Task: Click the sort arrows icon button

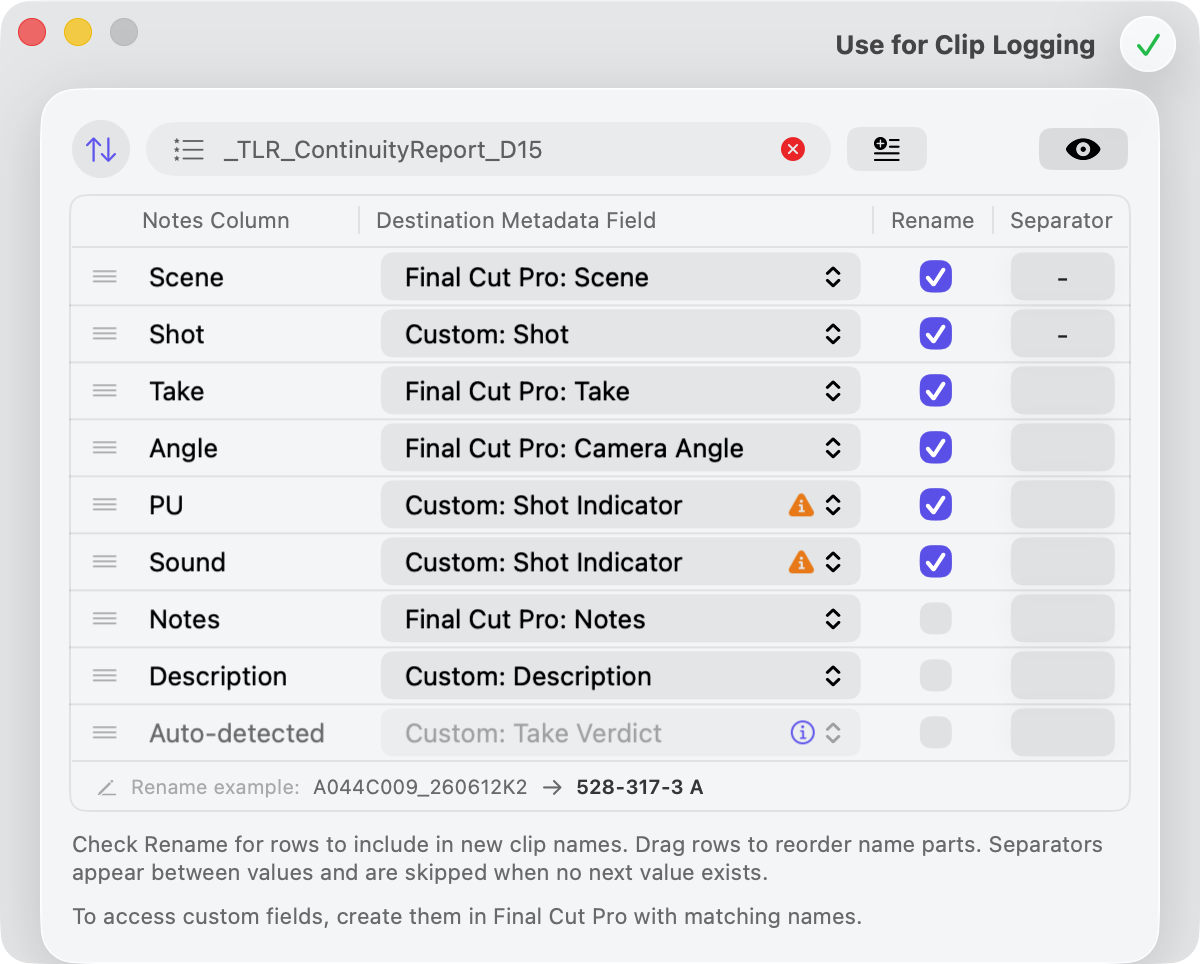Action: point(101,149)
